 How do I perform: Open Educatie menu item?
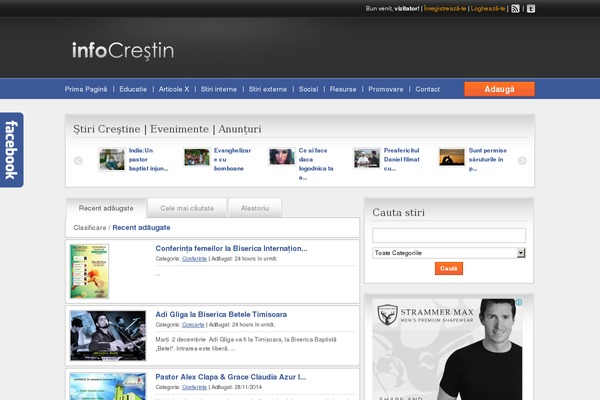[x=133, y=89]
